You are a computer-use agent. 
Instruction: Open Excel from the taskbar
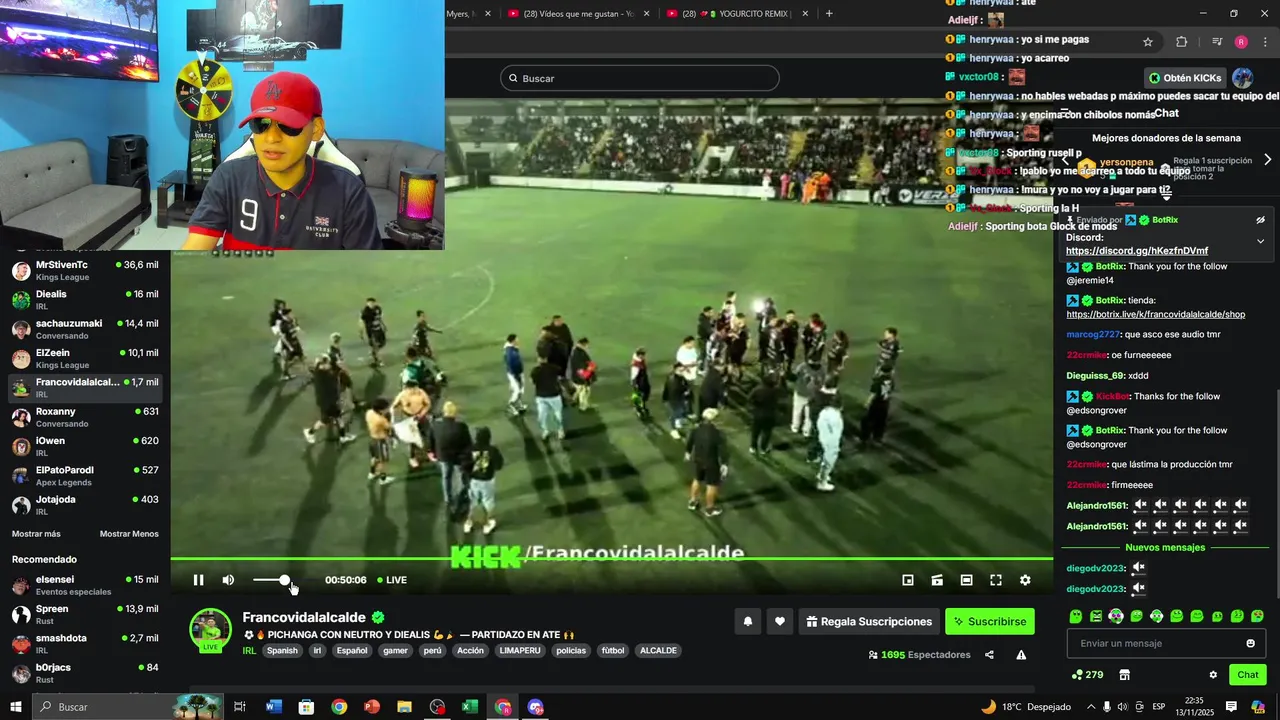pos(469,707)
